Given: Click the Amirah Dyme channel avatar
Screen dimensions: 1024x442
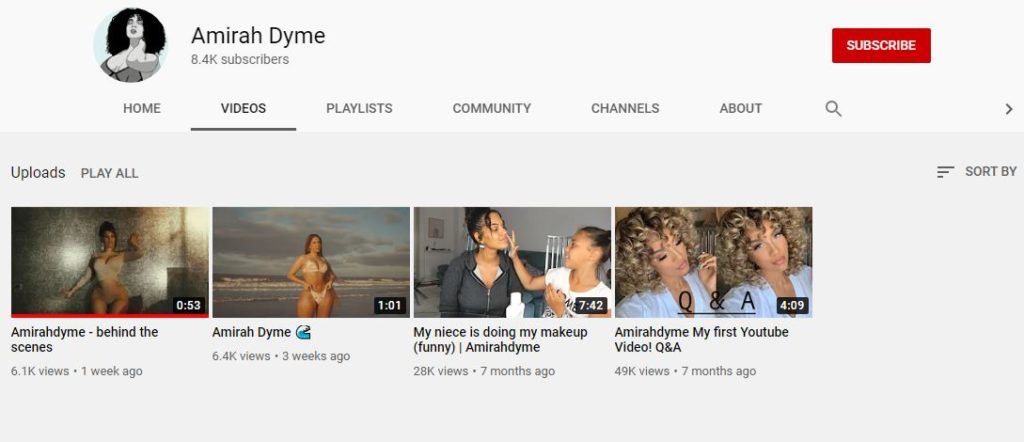Looking at the screenshot, I should coord(130,45).
